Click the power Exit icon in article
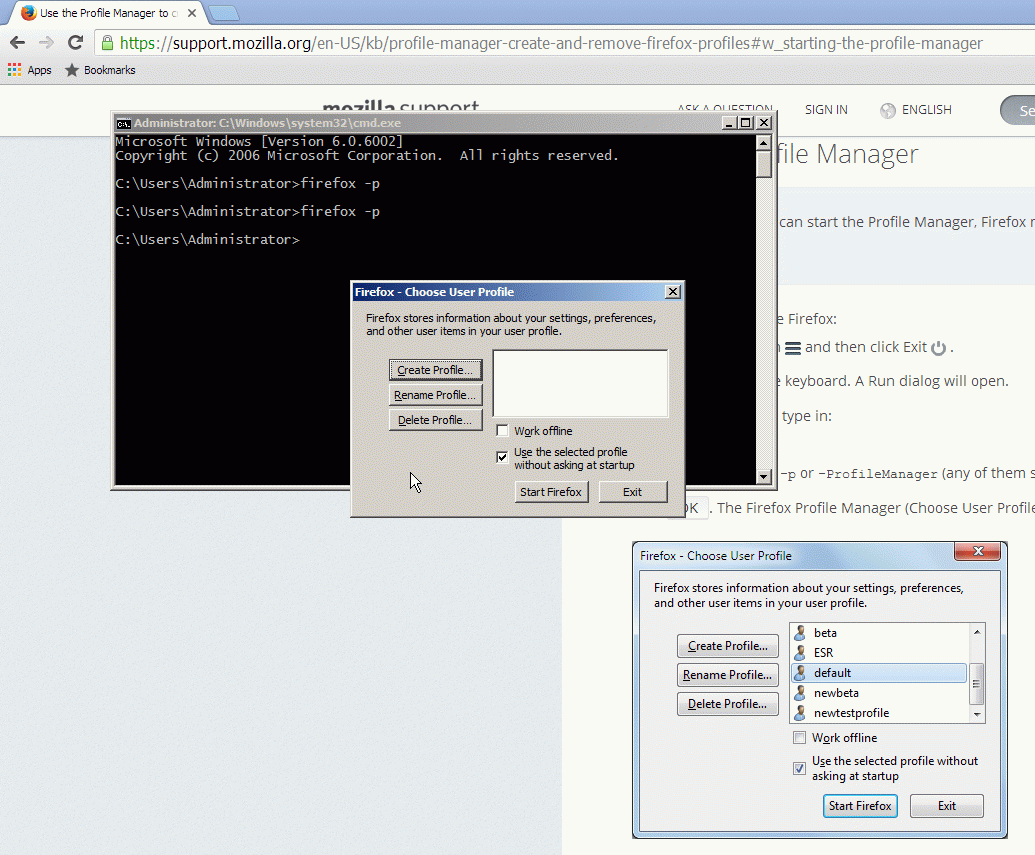This screenshot has height=855, width=1035. 939,348
